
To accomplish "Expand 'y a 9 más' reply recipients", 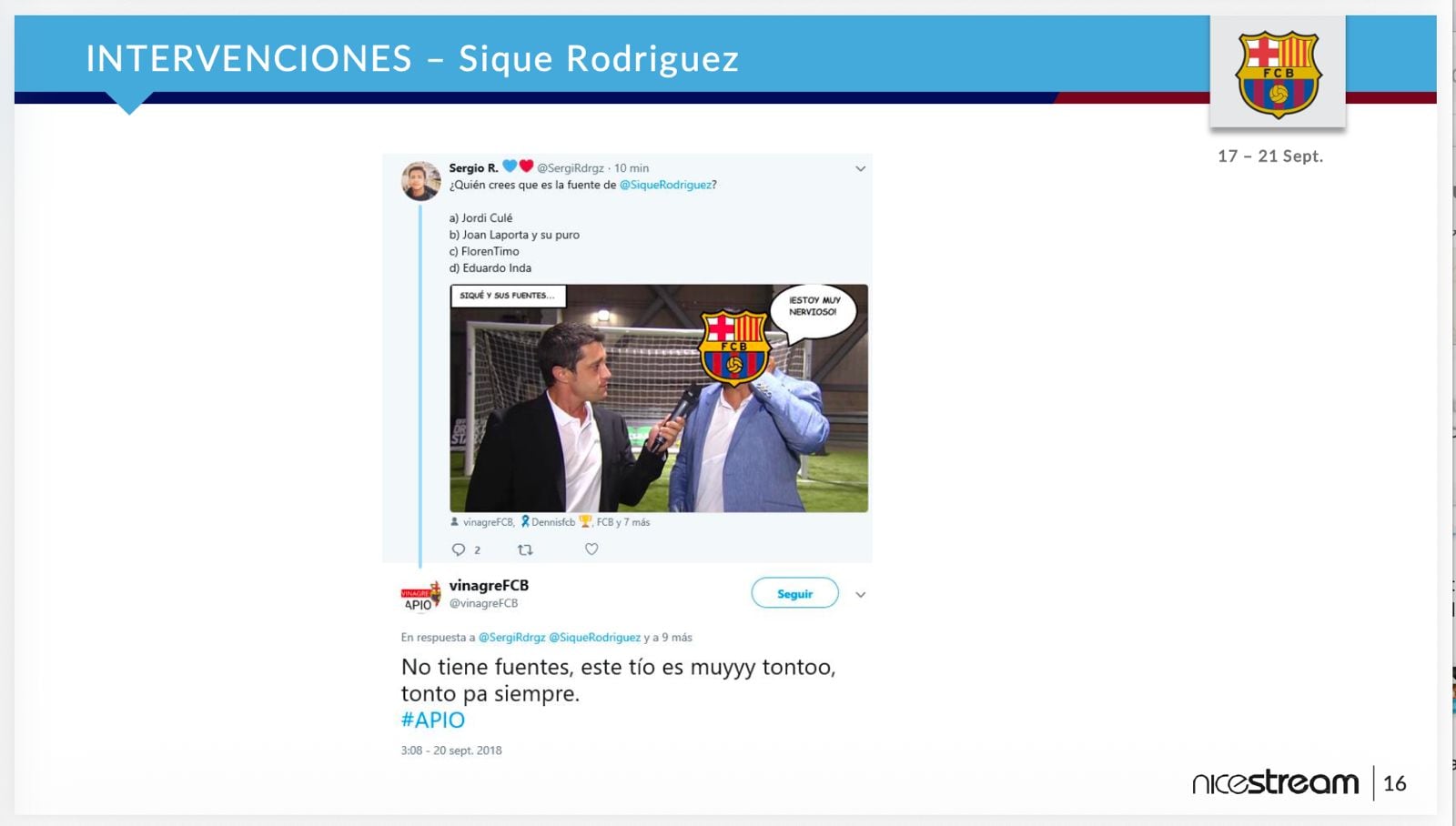I will [668, 638].
